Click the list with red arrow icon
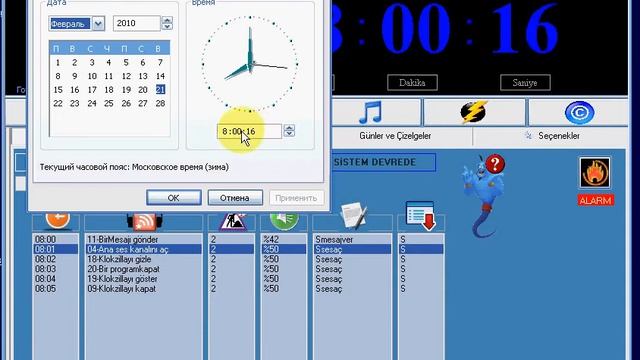 421,216
